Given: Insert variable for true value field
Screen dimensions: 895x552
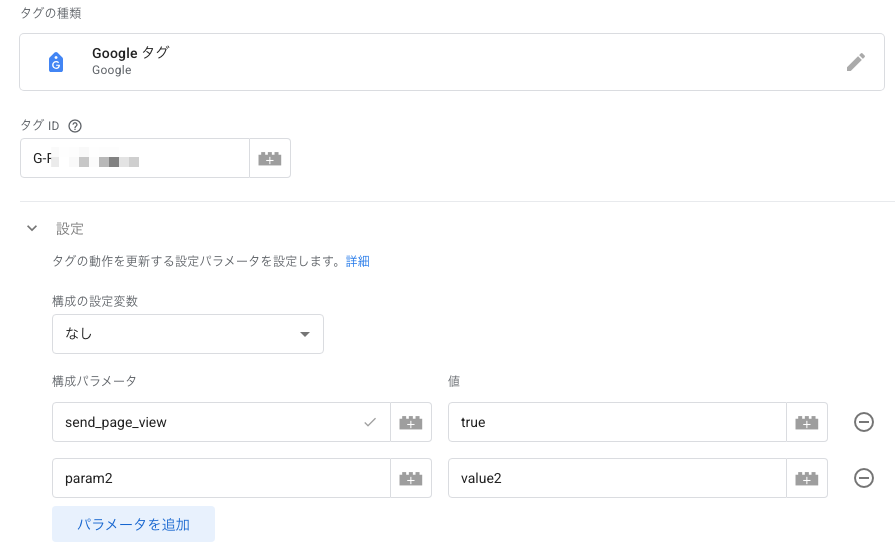Looking at the screenshot, I should coord(807,422).
